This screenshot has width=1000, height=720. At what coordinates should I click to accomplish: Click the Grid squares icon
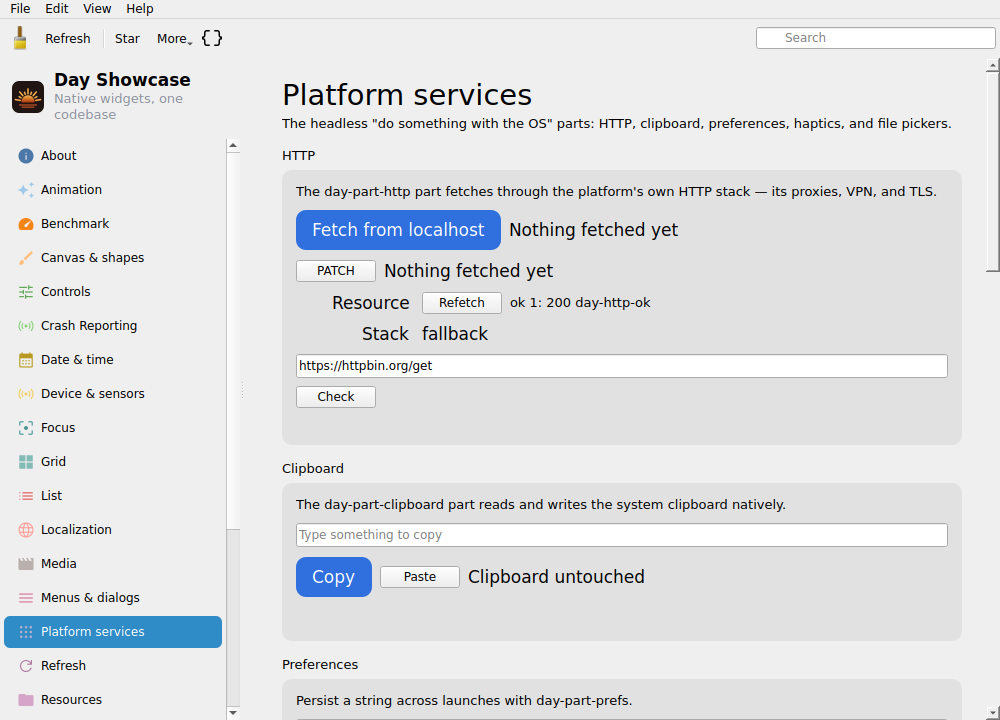[x=26, y=462]
